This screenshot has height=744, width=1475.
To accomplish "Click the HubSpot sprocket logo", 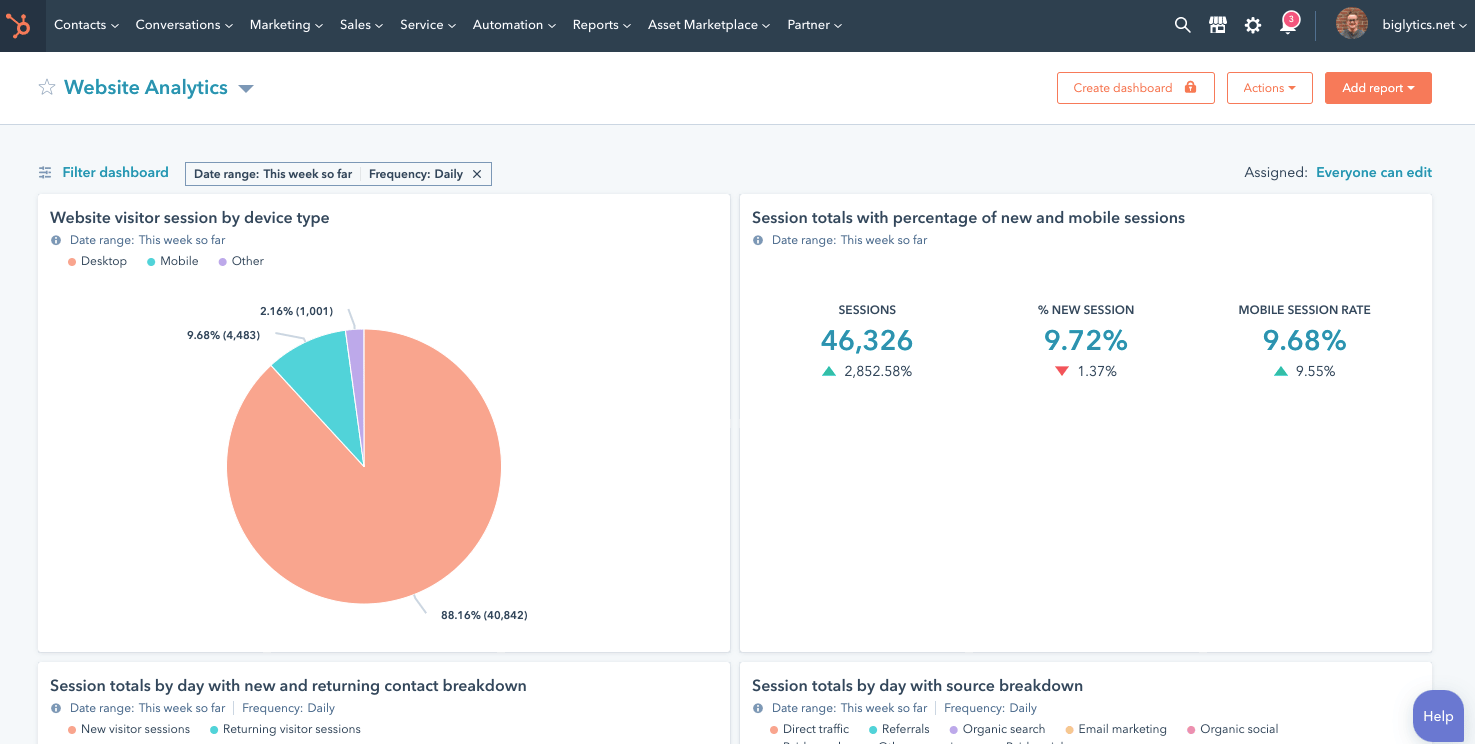I will click(19, 24).
